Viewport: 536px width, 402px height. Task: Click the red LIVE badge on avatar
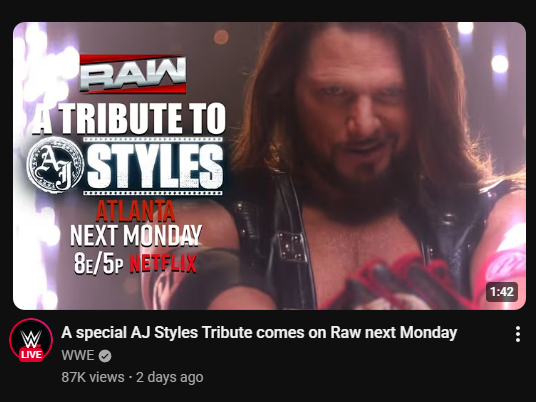pos(31,354)
